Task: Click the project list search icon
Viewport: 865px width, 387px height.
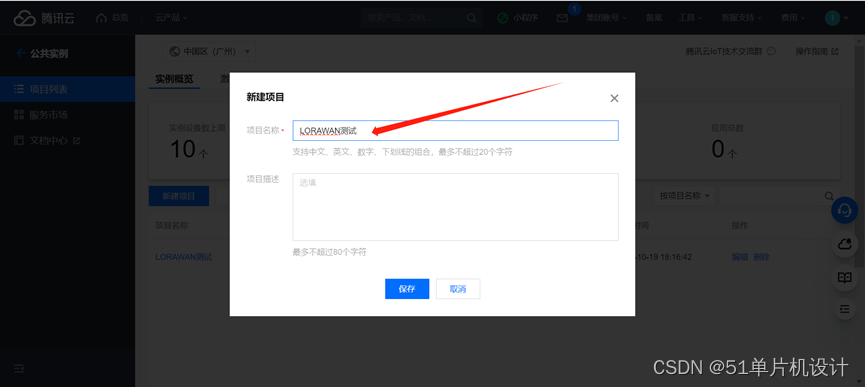Action: pos(828,196)
